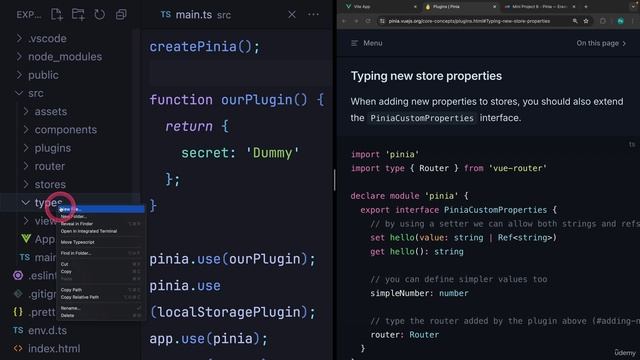Viewport: 640px width, 360px height.
Task: Click the TS icon on main.ts tab
Action: coord(166,15)
